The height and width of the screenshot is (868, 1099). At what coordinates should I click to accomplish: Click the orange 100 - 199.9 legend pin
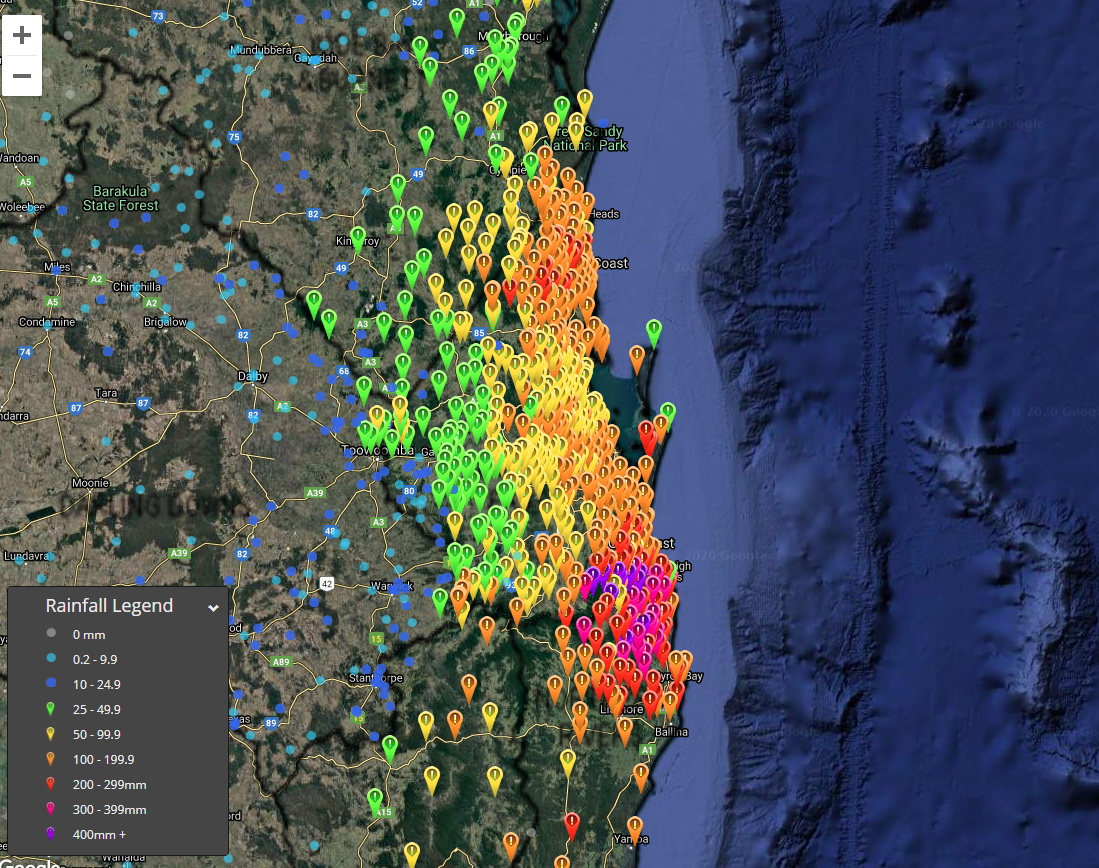tap(50, 759)
